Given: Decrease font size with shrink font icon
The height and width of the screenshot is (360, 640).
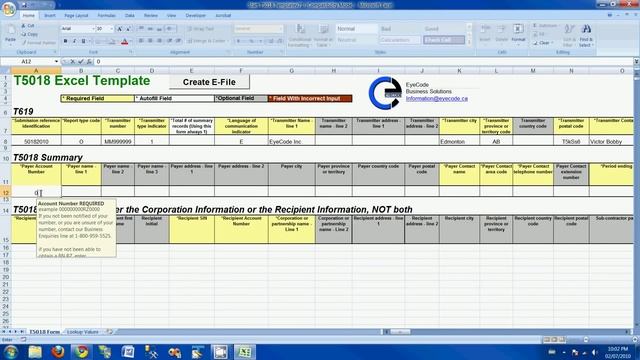Looking at the screenshot, I should pos(128,29).
